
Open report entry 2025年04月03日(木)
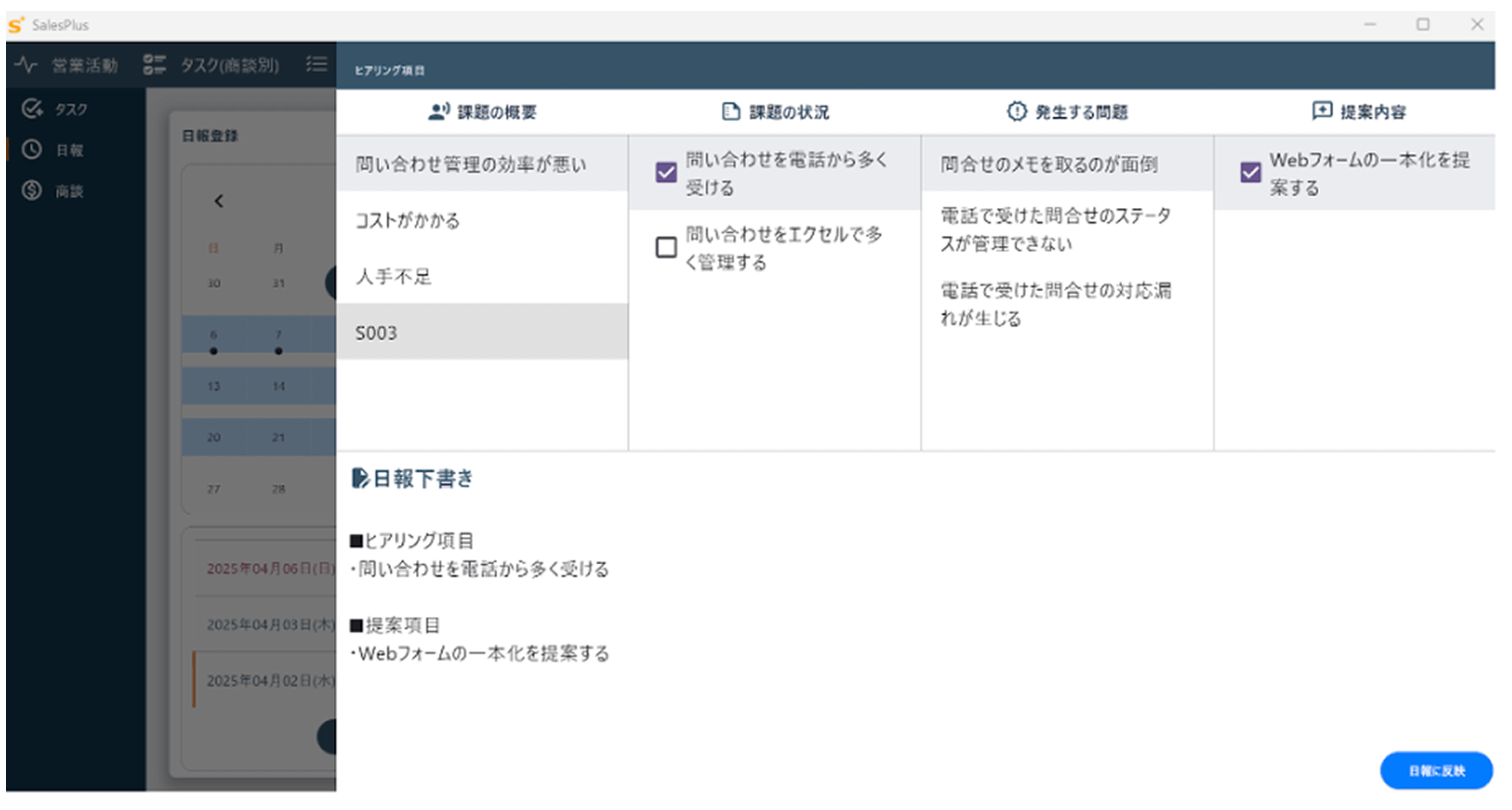click(271, 625)
